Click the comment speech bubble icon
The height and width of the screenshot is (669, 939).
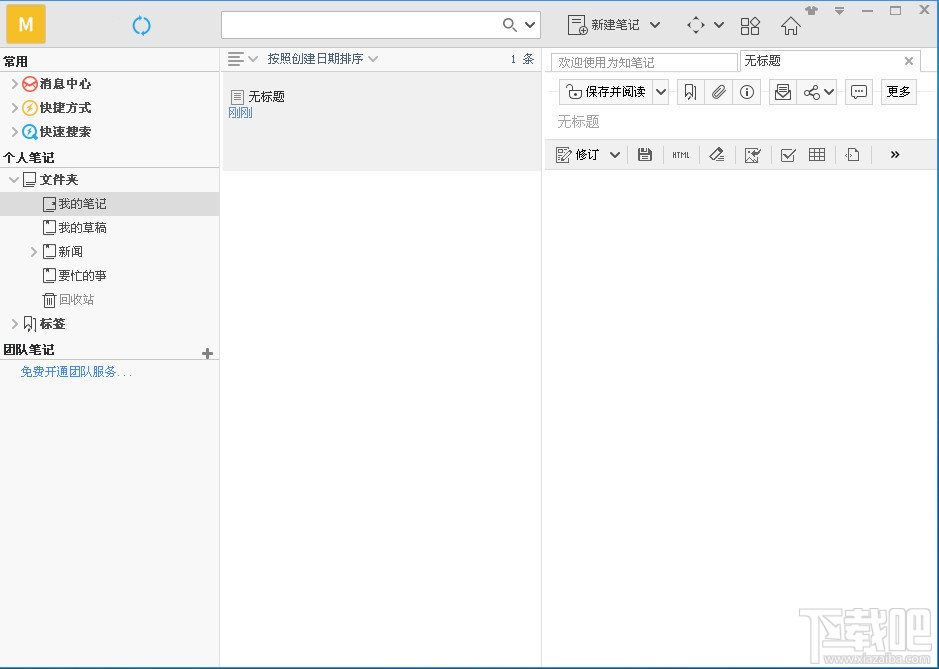click(859, 92)
